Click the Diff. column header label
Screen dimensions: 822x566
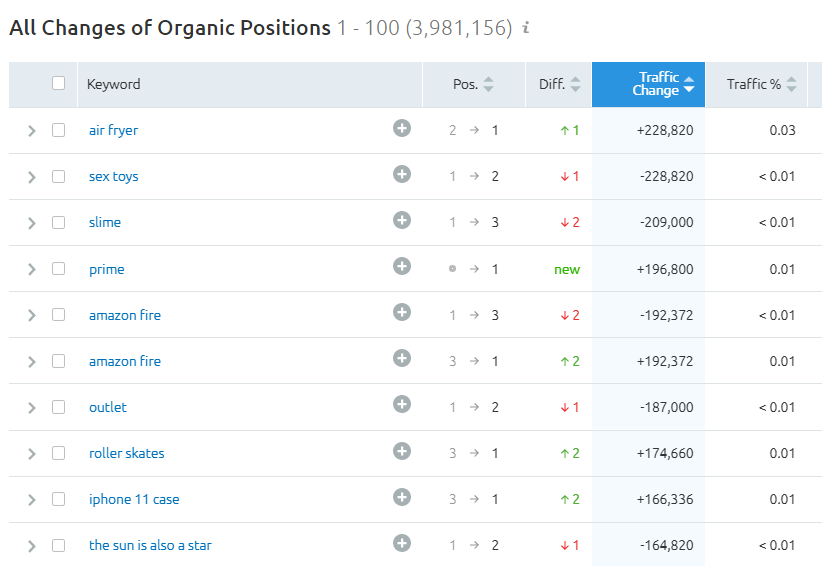click(x=551, y=84)
